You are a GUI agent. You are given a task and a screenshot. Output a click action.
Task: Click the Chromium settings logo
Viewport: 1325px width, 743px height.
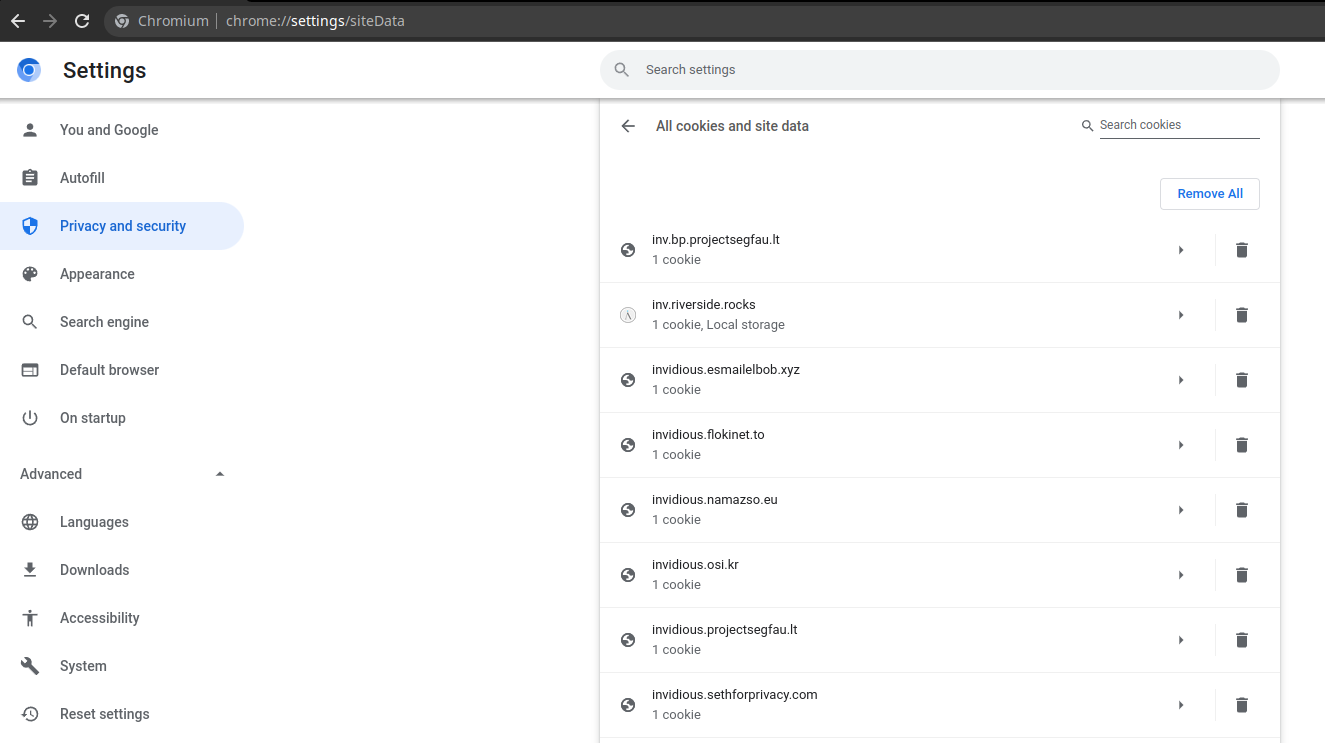[29, 70]
